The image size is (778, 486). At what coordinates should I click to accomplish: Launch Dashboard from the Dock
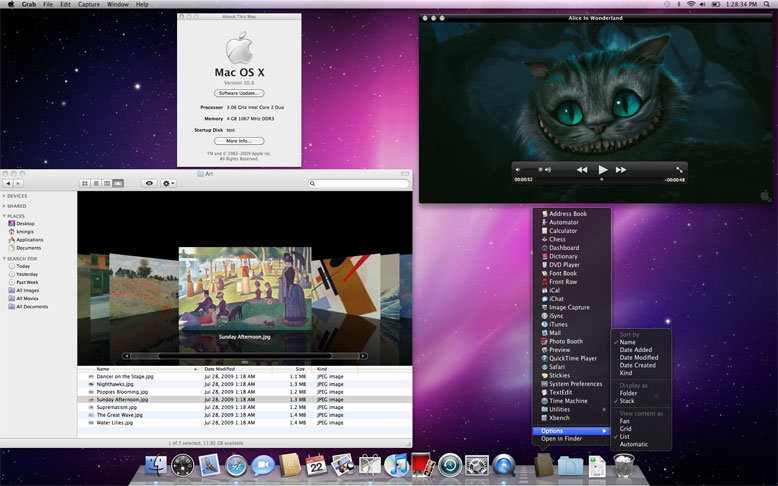(183, 466)
